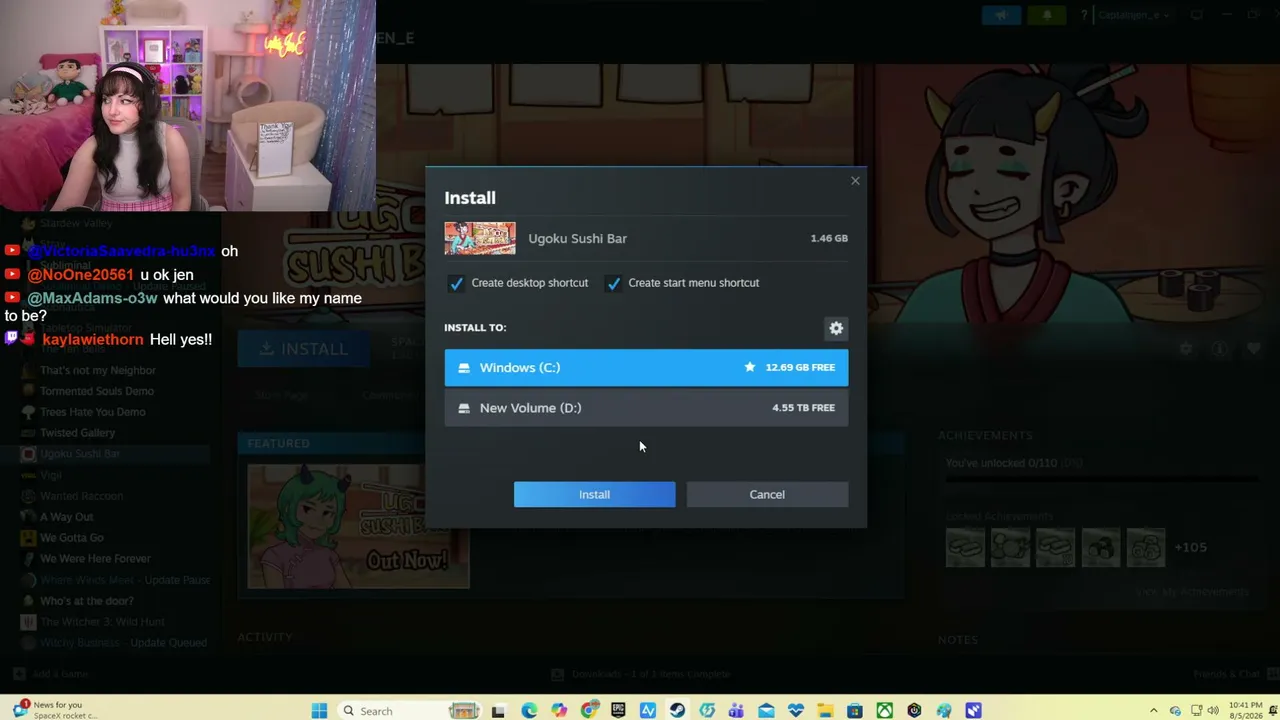Cancel the Ugoku Sushi Bar install
Viewport: 1280px width, 720px height.
(x=767, y=494)
